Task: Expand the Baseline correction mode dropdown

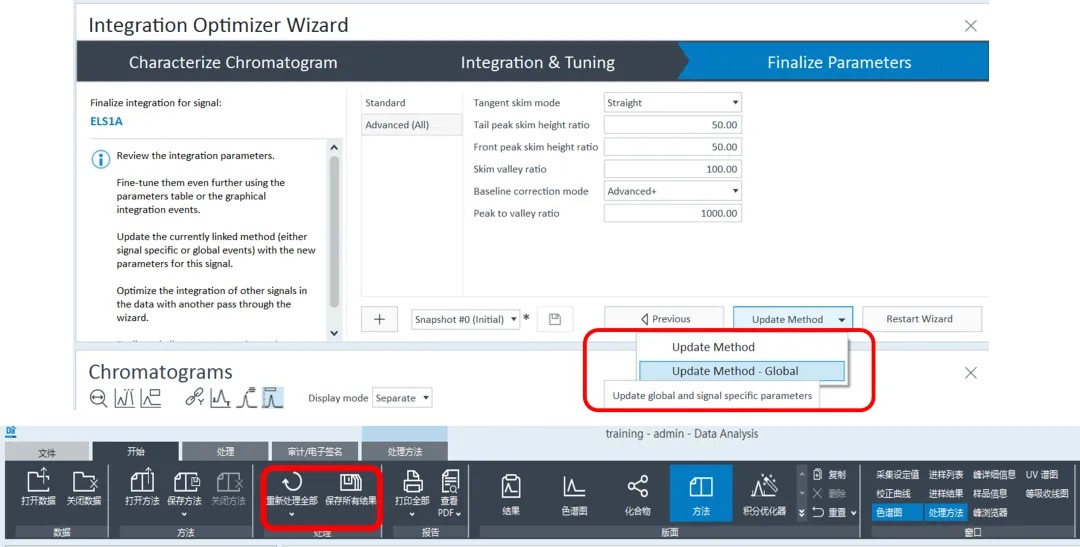Action: tap(672, 191)
